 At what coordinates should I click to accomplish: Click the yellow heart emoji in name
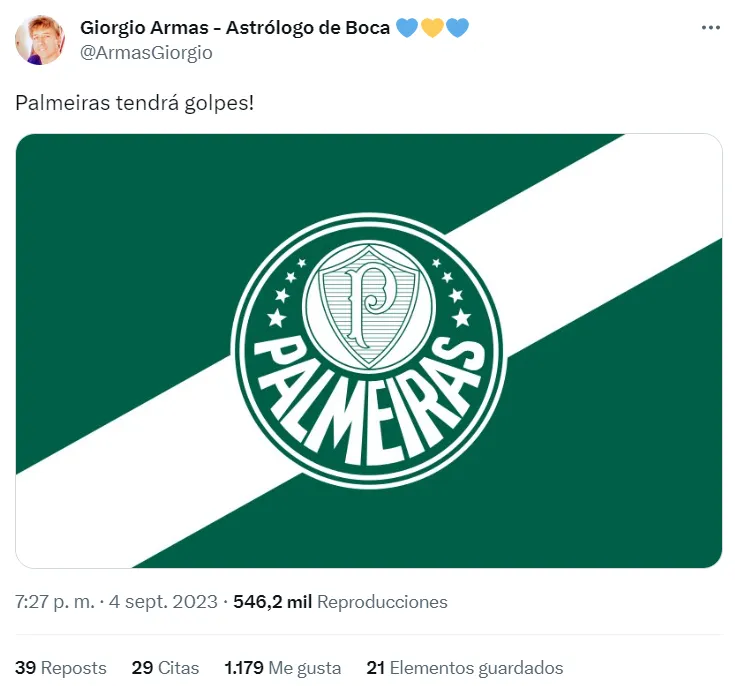(x=432, y=28)
